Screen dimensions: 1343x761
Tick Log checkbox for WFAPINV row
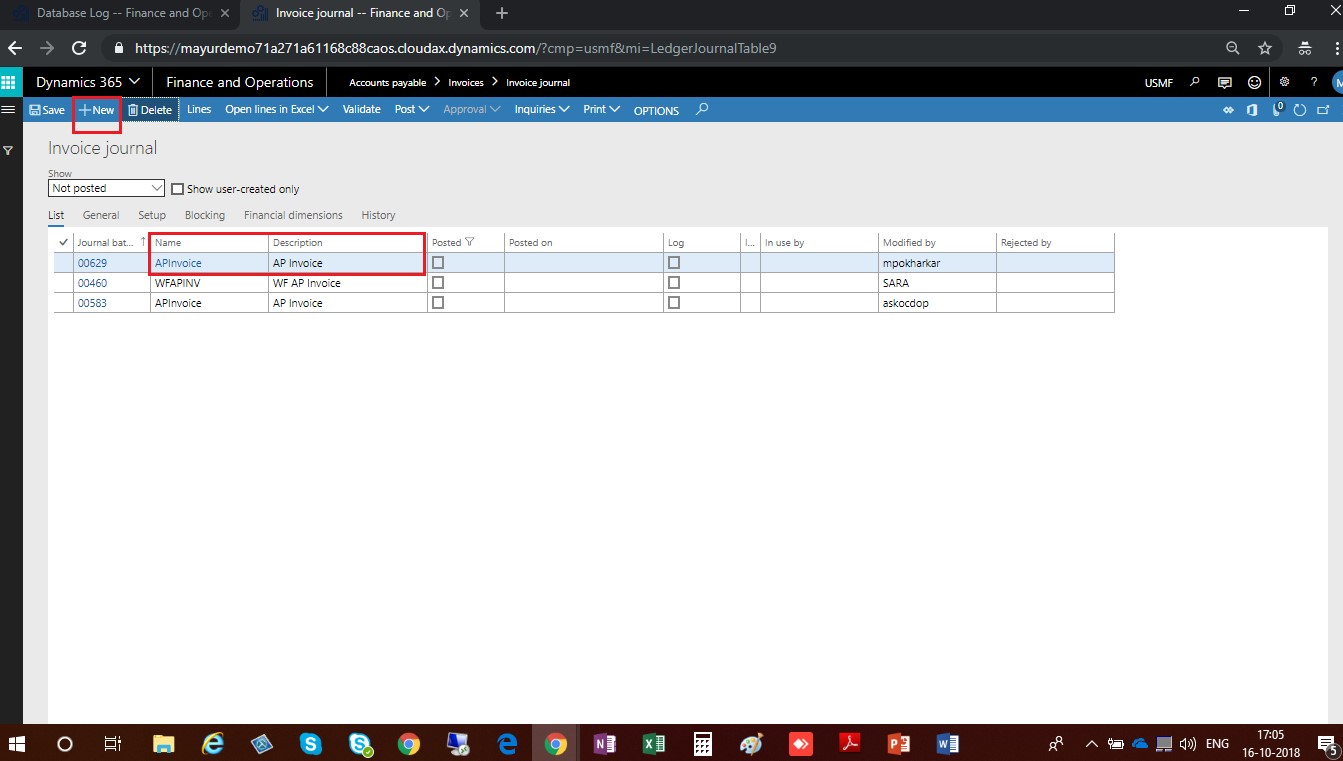click(674, 283)
